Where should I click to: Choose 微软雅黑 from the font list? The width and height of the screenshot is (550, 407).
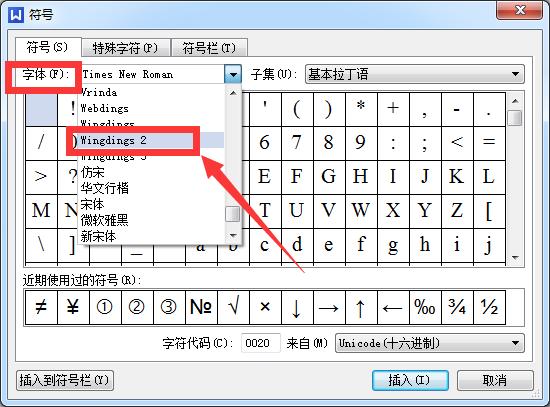[151, 220]
